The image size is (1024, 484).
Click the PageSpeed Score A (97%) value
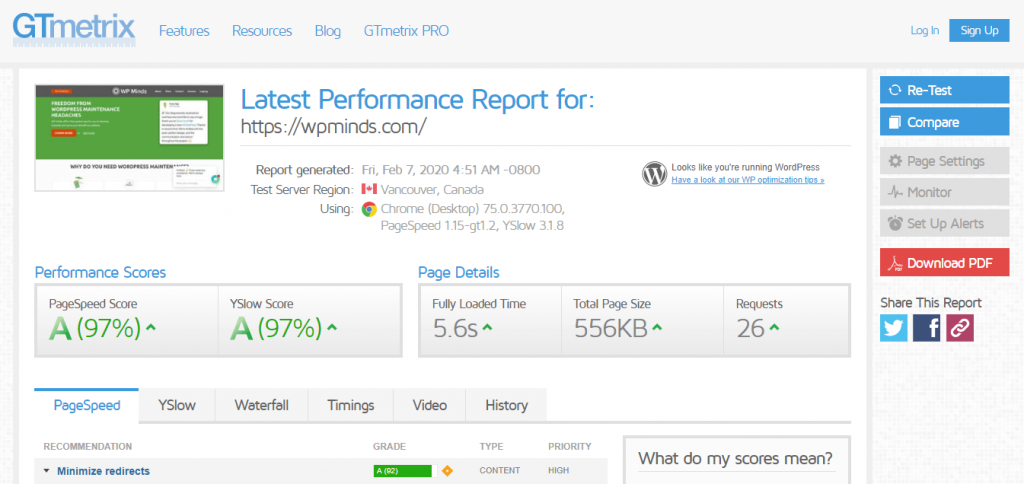(x=95, y=328)
